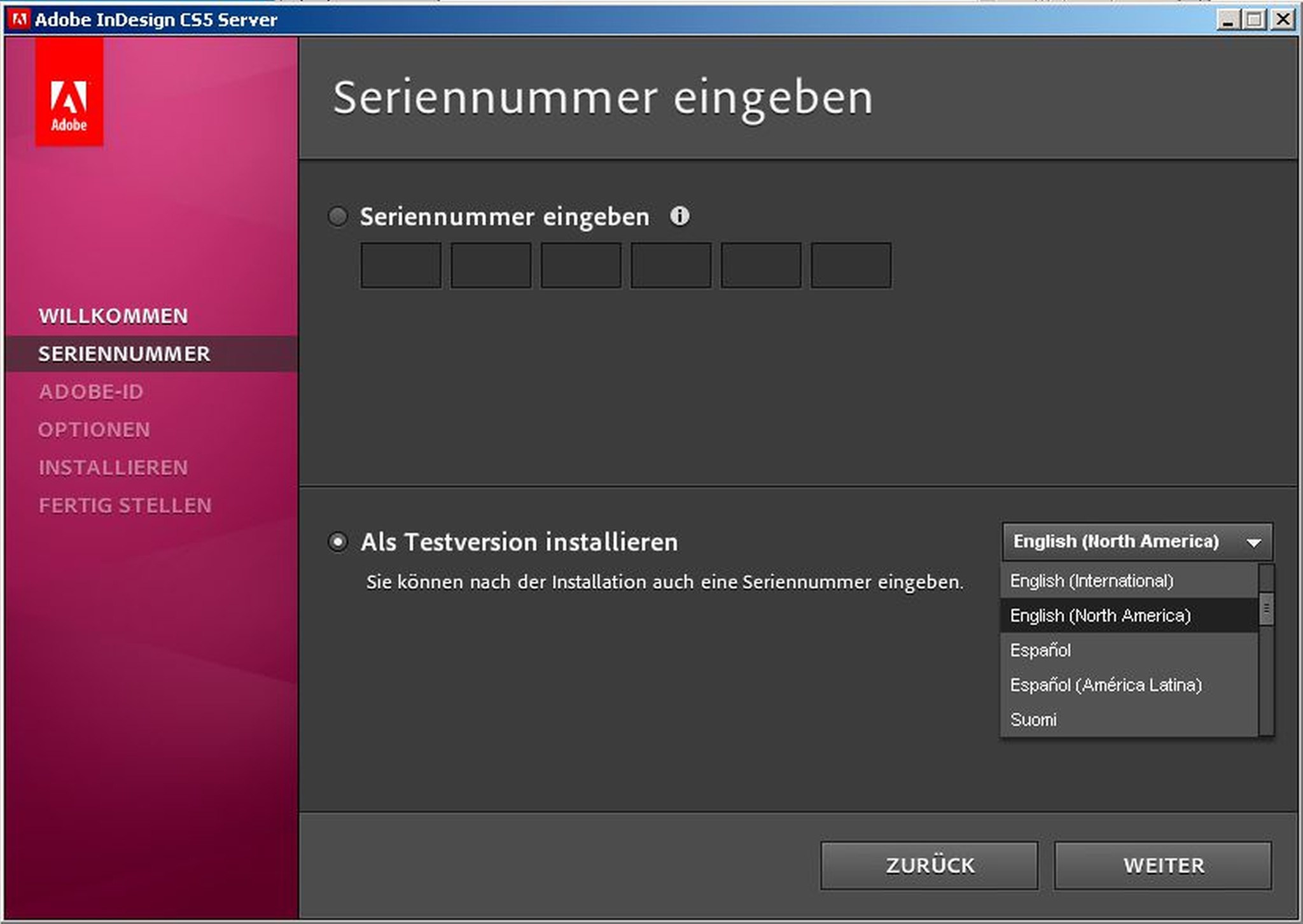
Task: Select highlighted English (North America) entry
Action: 1100,616
